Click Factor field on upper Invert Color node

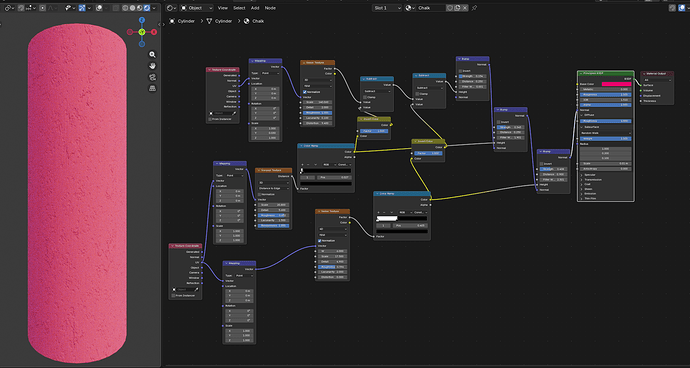[x=373, y=131]
